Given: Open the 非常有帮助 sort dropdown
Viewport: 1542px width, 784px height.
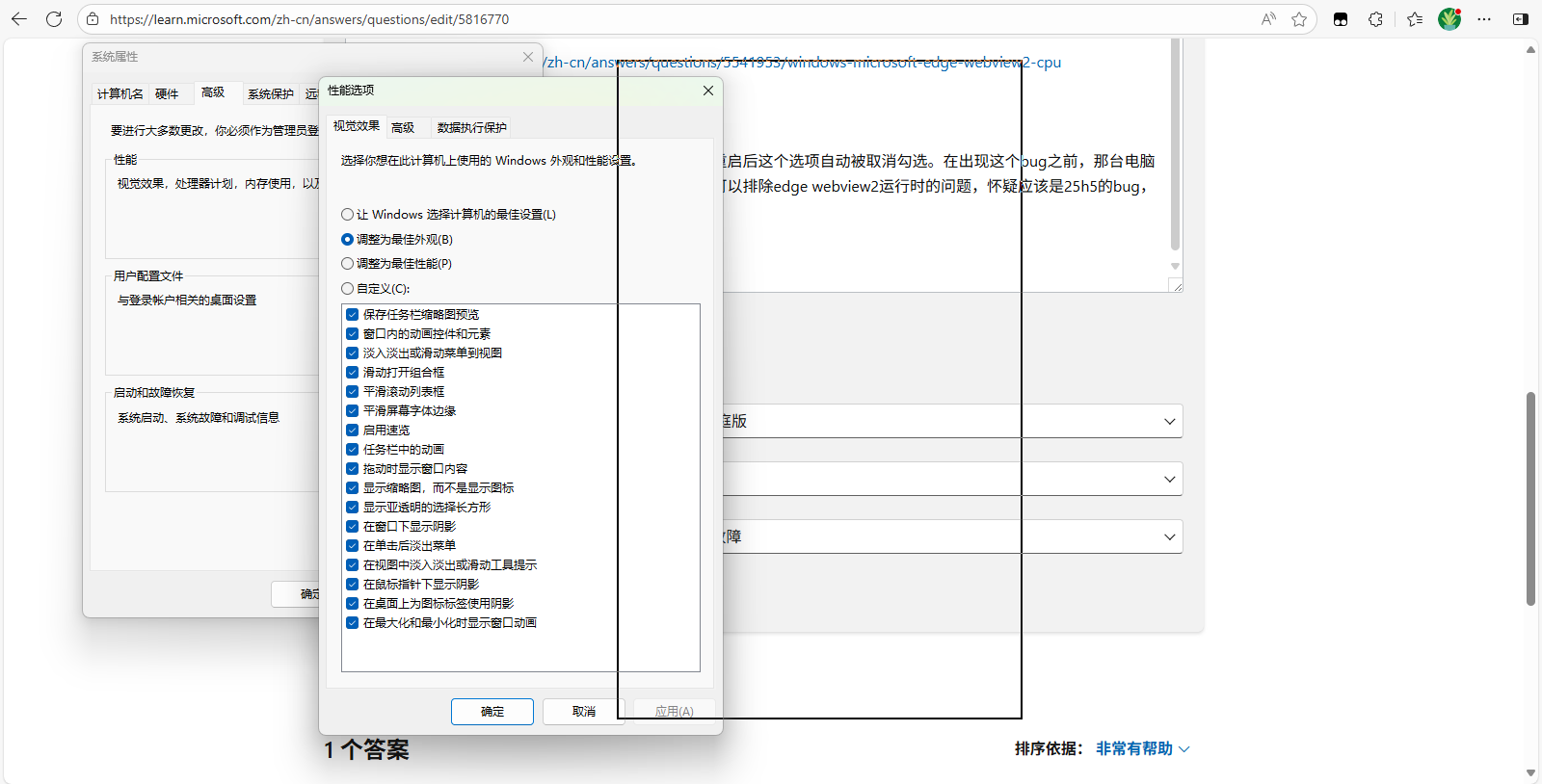Looking at the screenshot, I should tap(1143, 749).
